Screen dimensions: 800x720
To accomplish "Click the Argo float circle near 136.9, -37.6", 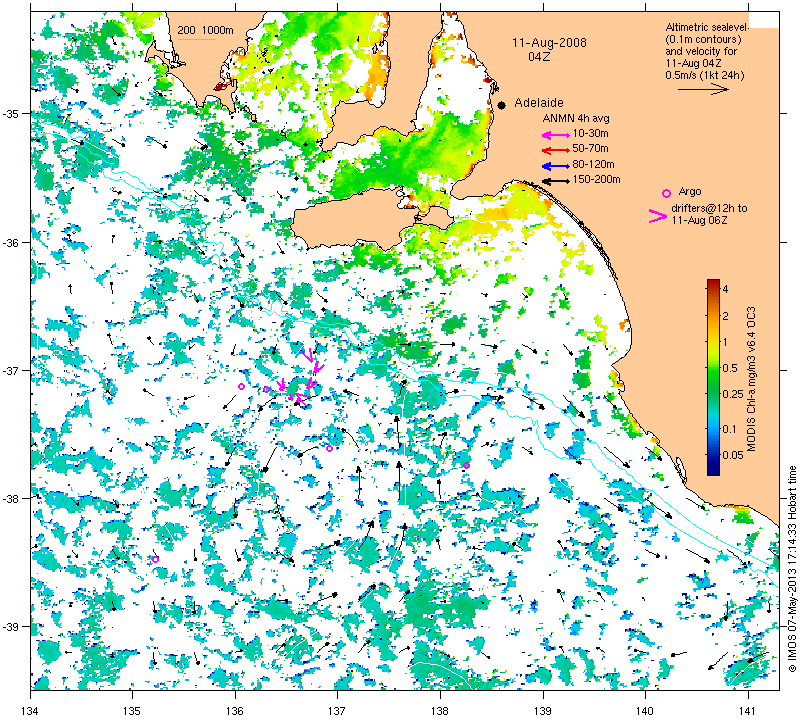I will 330,449.
